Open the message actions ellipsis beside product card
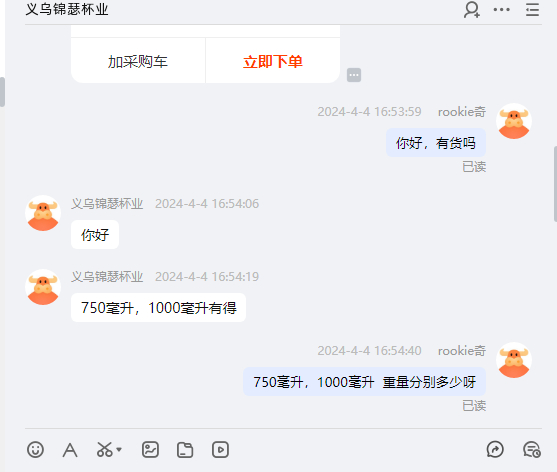 [354, 75]
